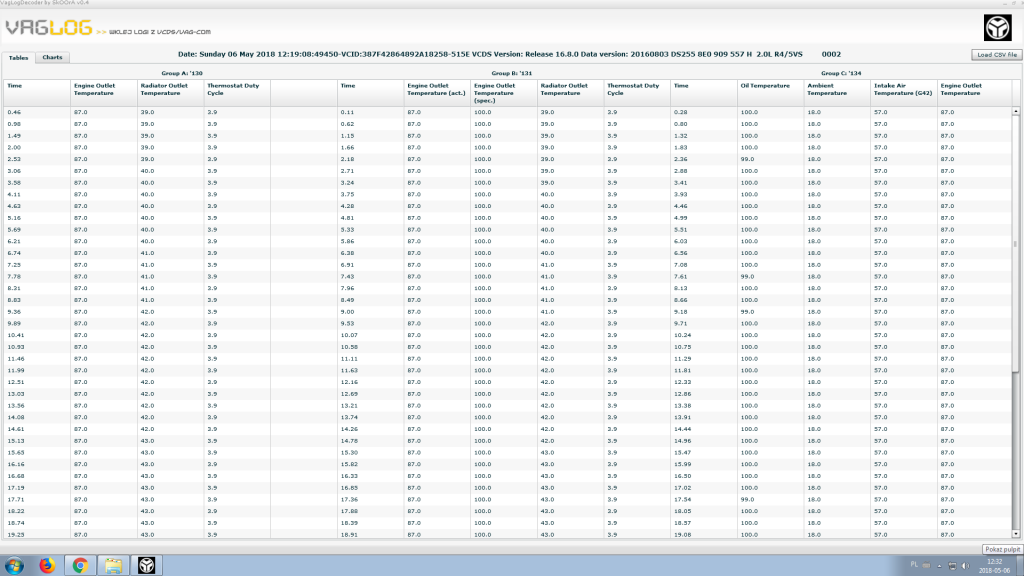1024x576 pixels.
Task: Click the VagLog cube logo icon
Action: 997,28
